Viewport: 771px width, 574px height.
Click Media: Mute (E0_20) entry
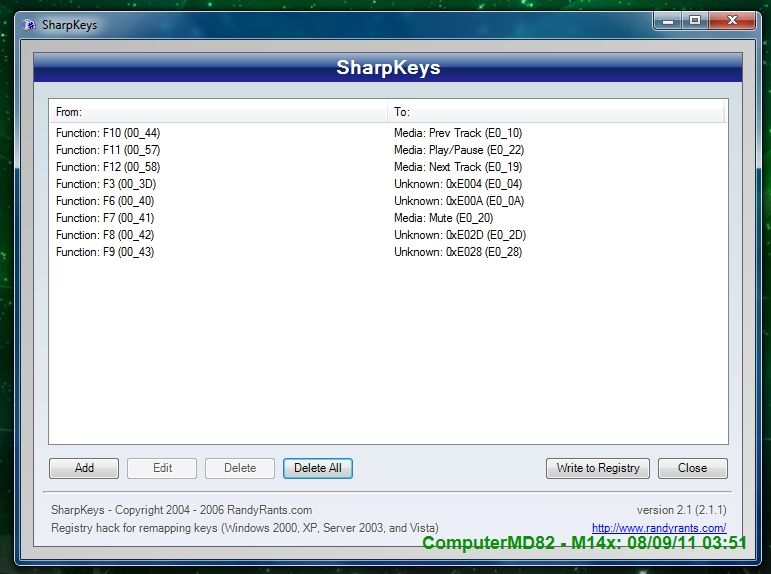(x=444, y=218)
